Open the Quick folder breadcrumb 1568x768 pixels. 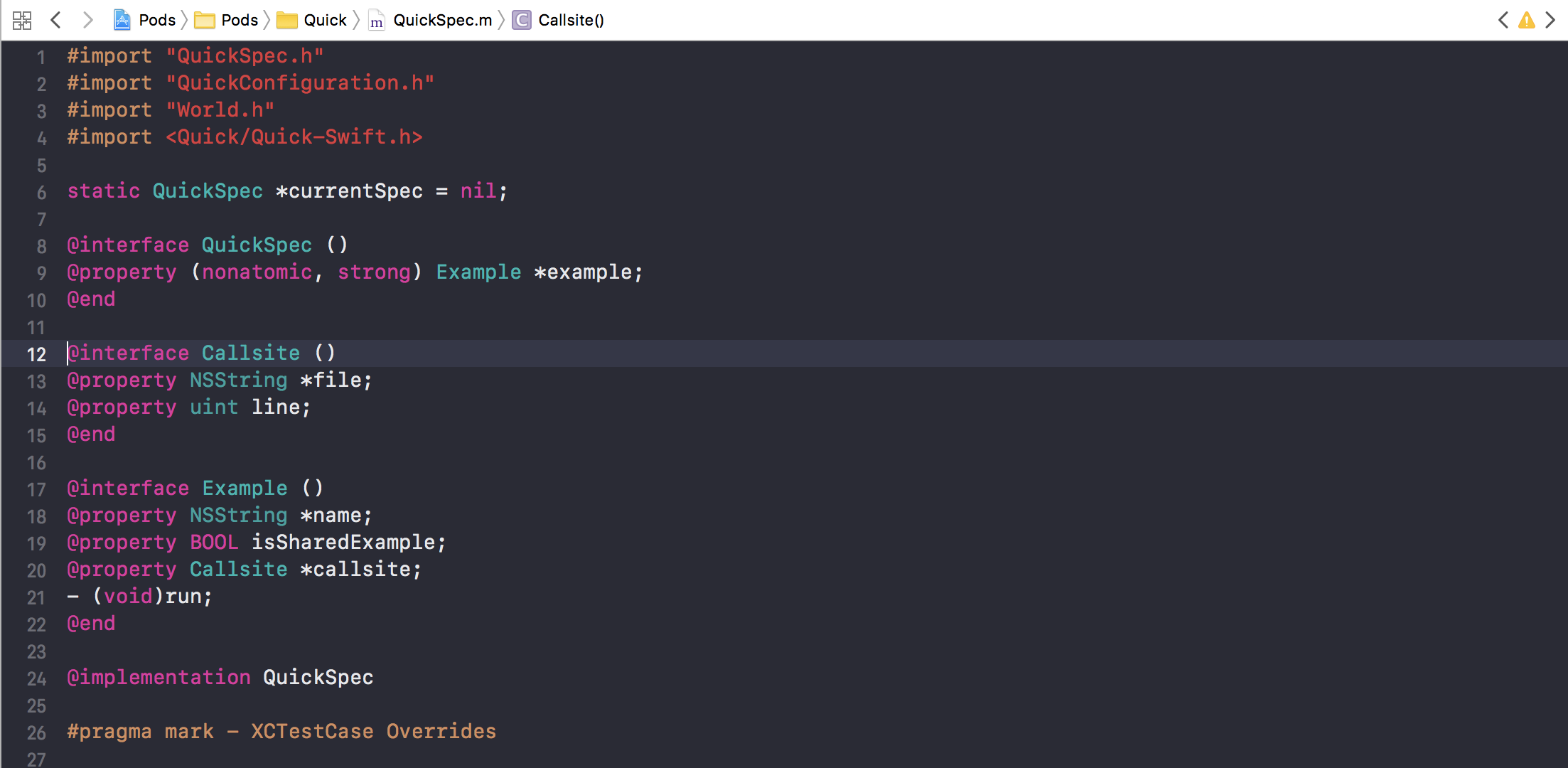click(325, 20)
